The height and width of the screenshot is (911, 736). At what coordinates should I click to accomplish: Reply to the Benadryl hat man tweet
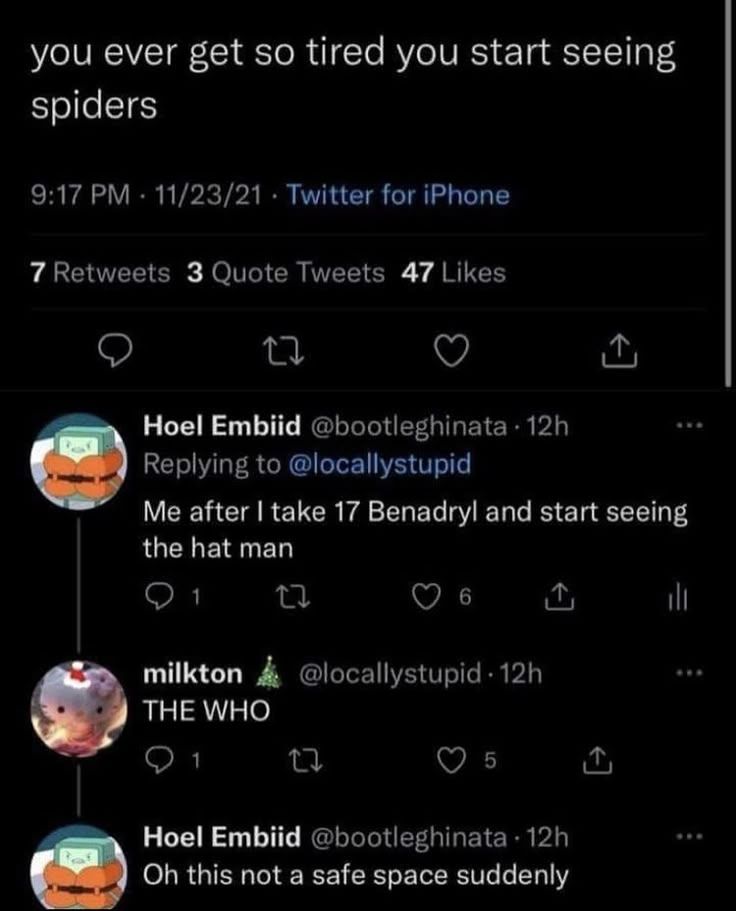point(160,597)
